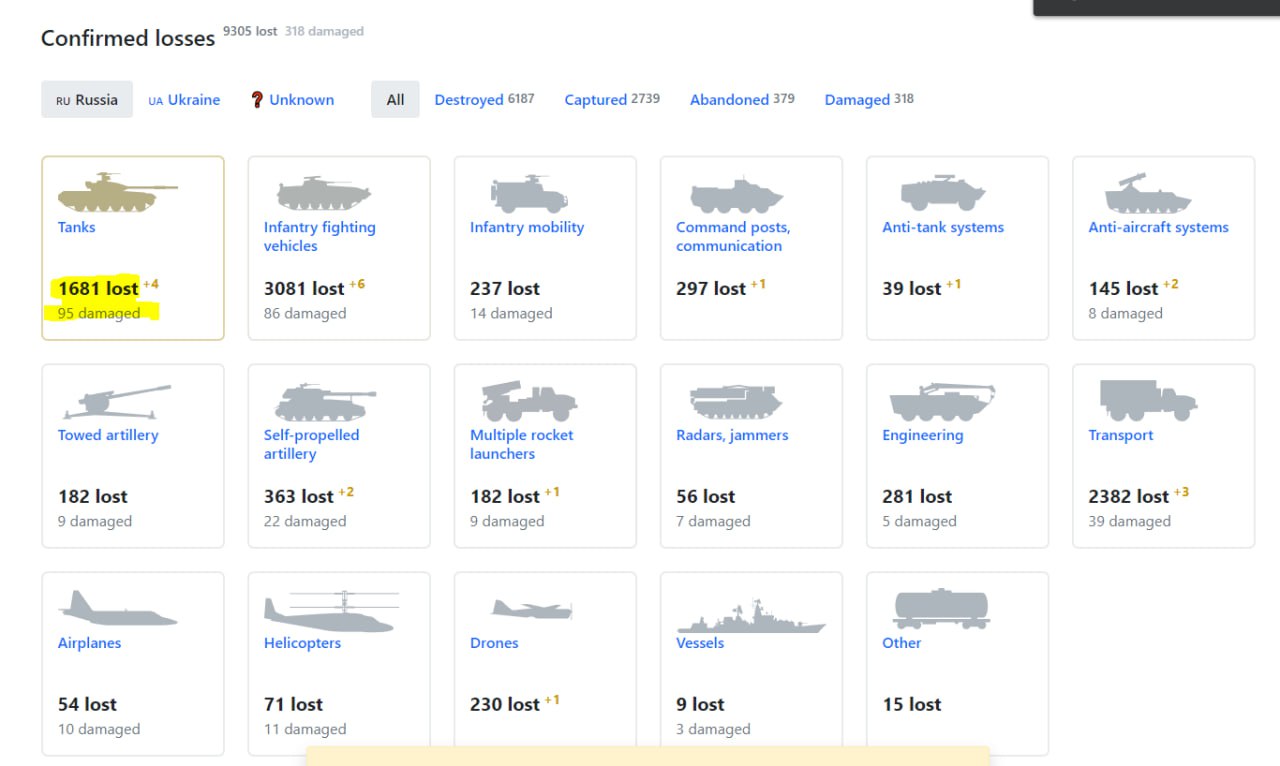The height and width of the screenshot is (766, 1280).
Task: Filter by Abandoned losses
Action: 729,100
